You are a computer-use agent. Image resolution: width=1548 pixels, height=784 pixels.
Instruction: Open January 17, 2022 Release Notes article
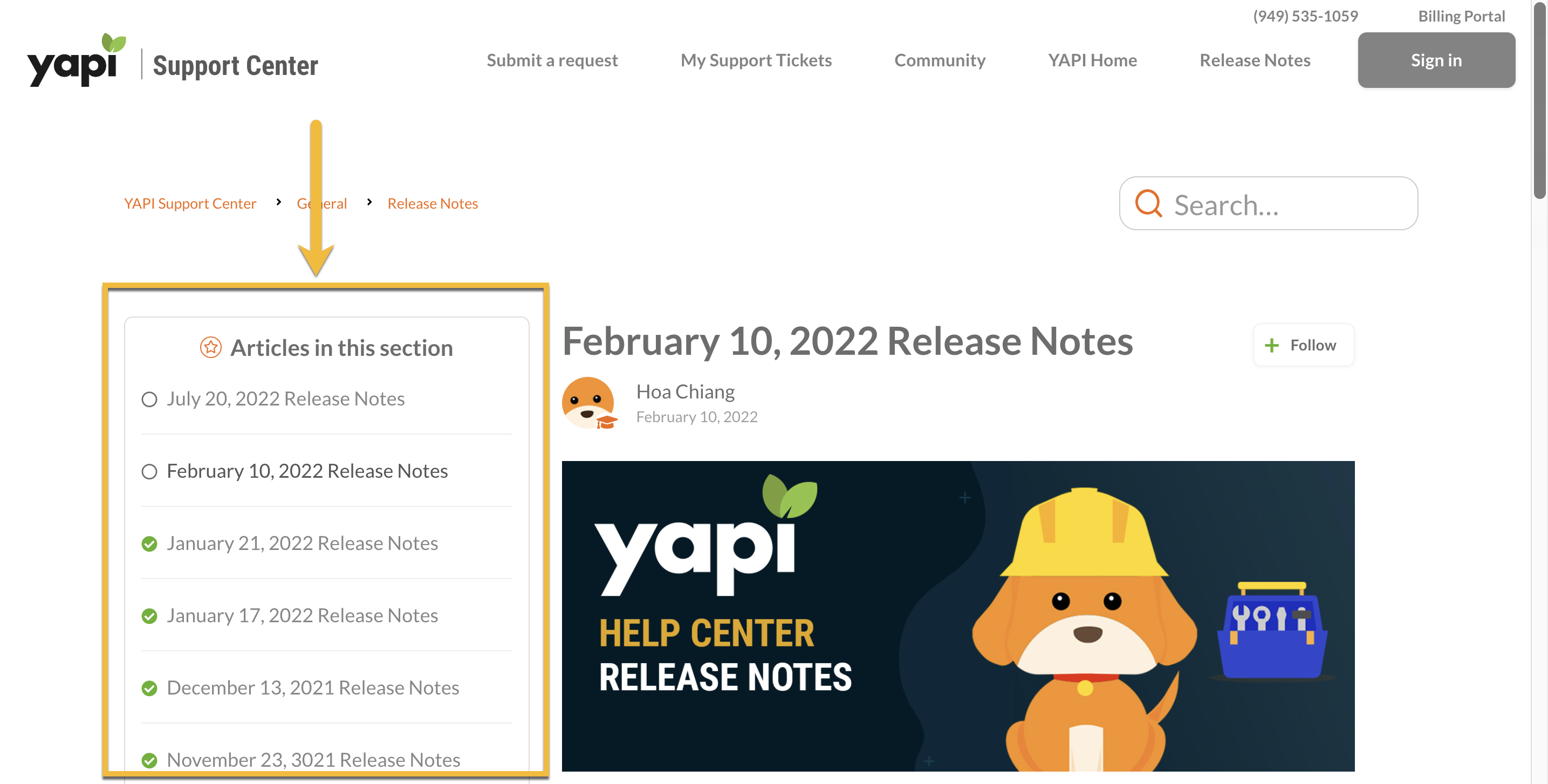click(x=302, y=615)
